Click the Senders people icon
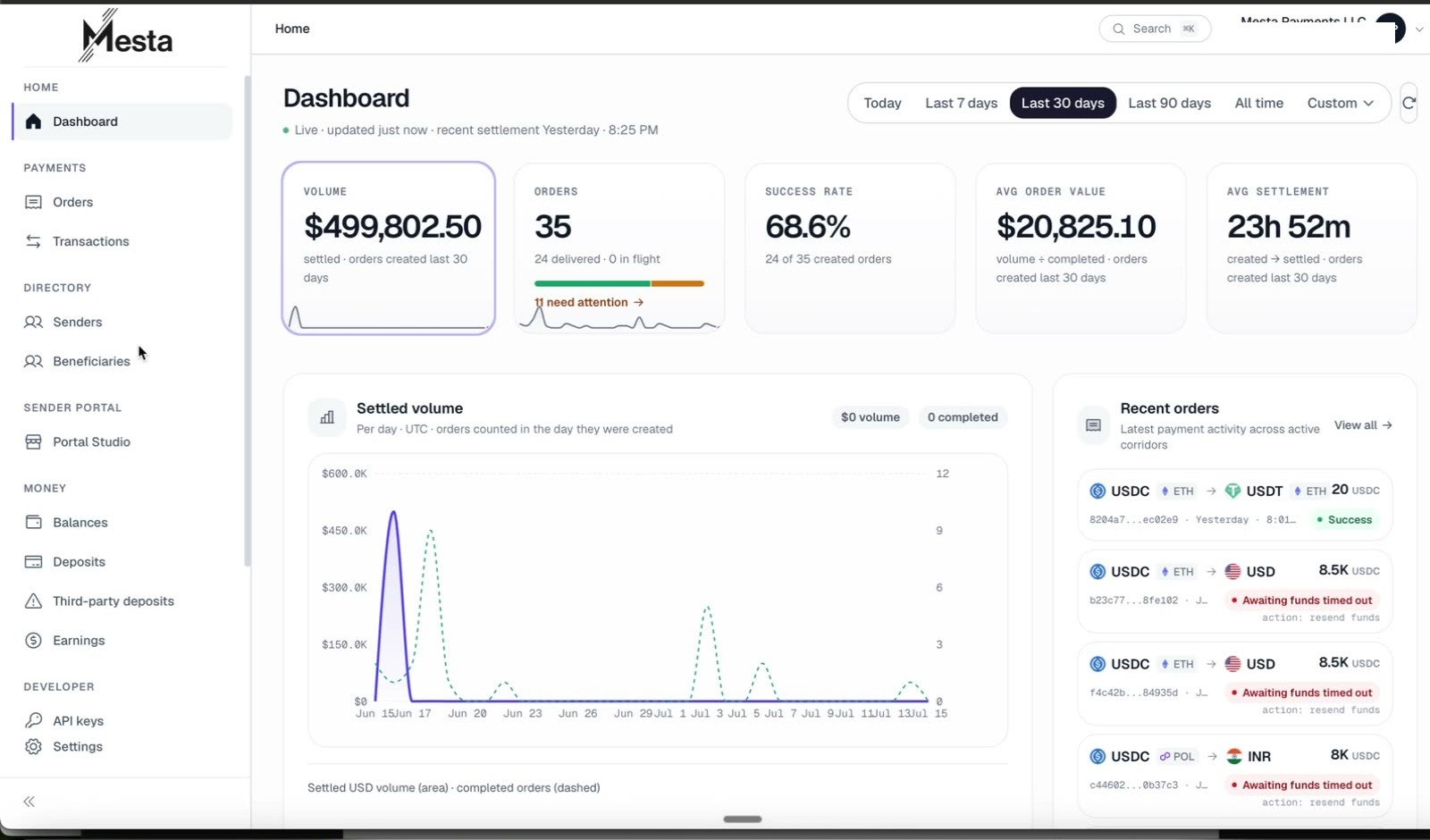The image size is (1430, 840). point(33,322)
